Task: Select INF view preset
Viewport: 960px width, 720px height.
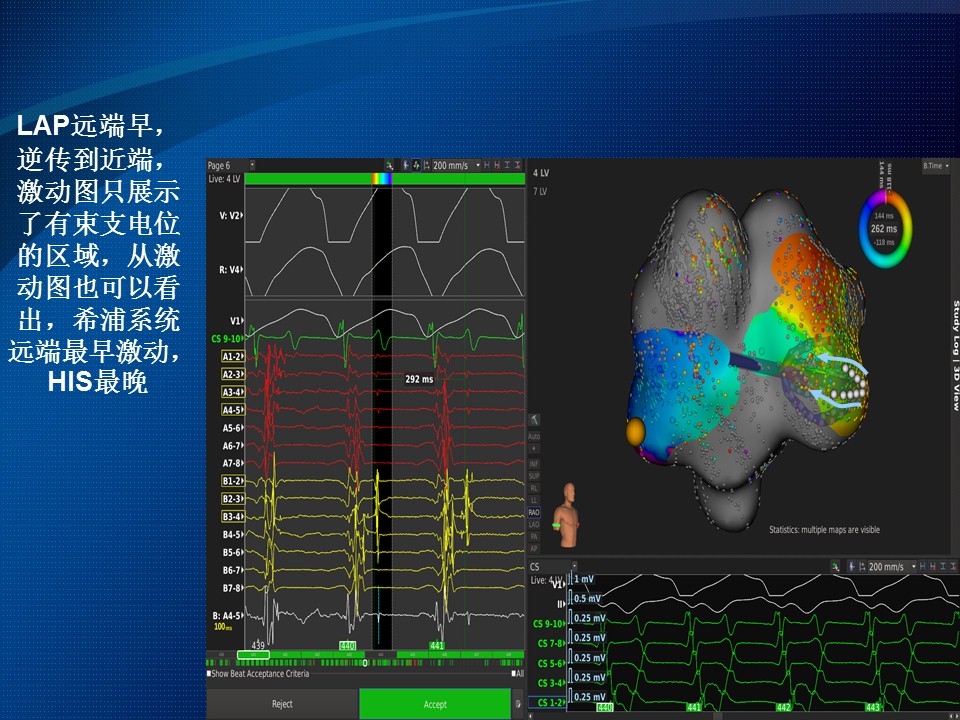Action: [x=534, y=464]
